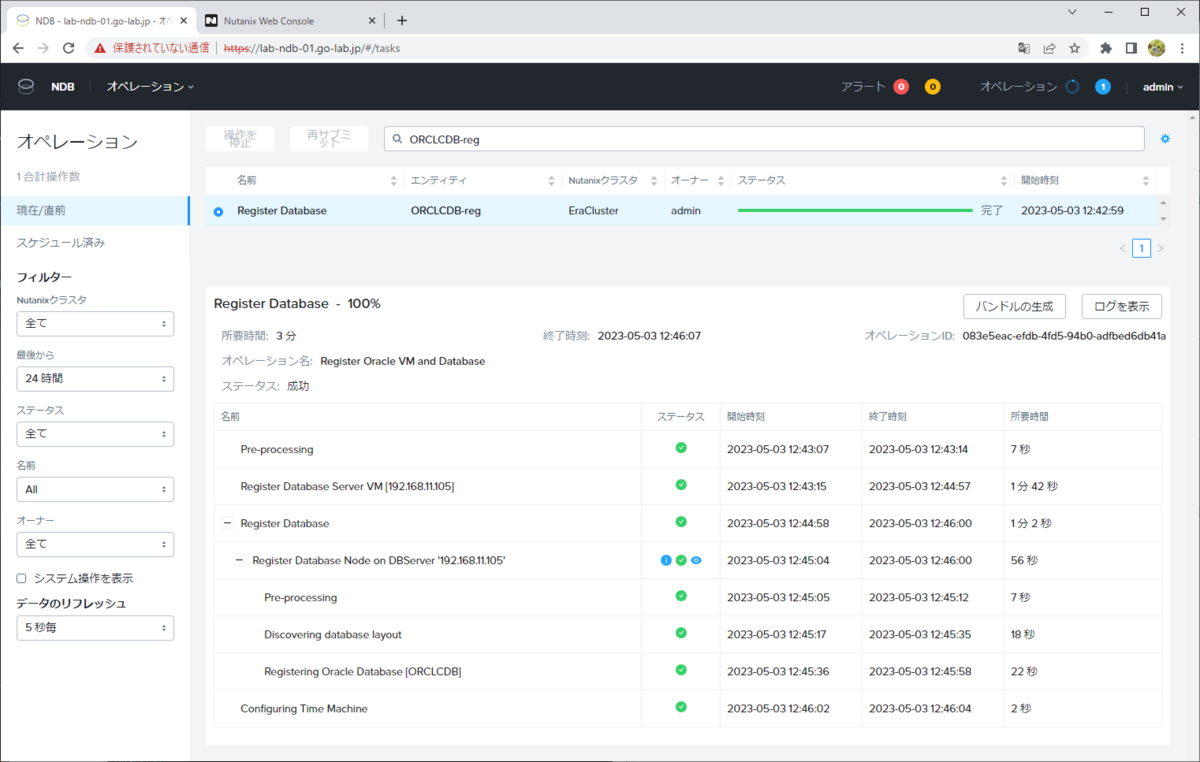Click the insecure connection warning icon
The height and width of the screenshot is (762, 1200).
[100, 48]
